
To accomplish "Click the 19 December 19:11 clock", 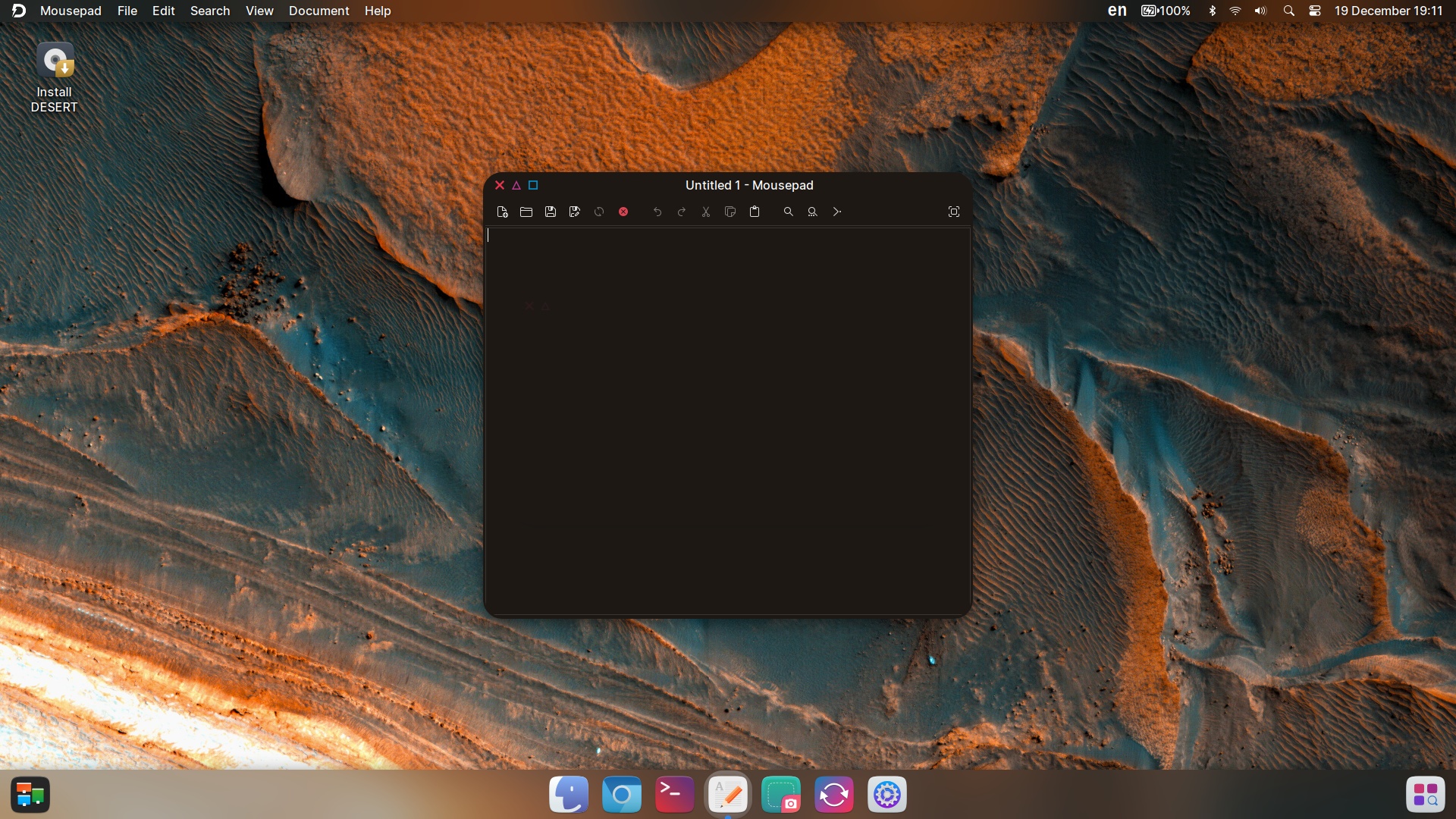I will tap(1389, 11).
